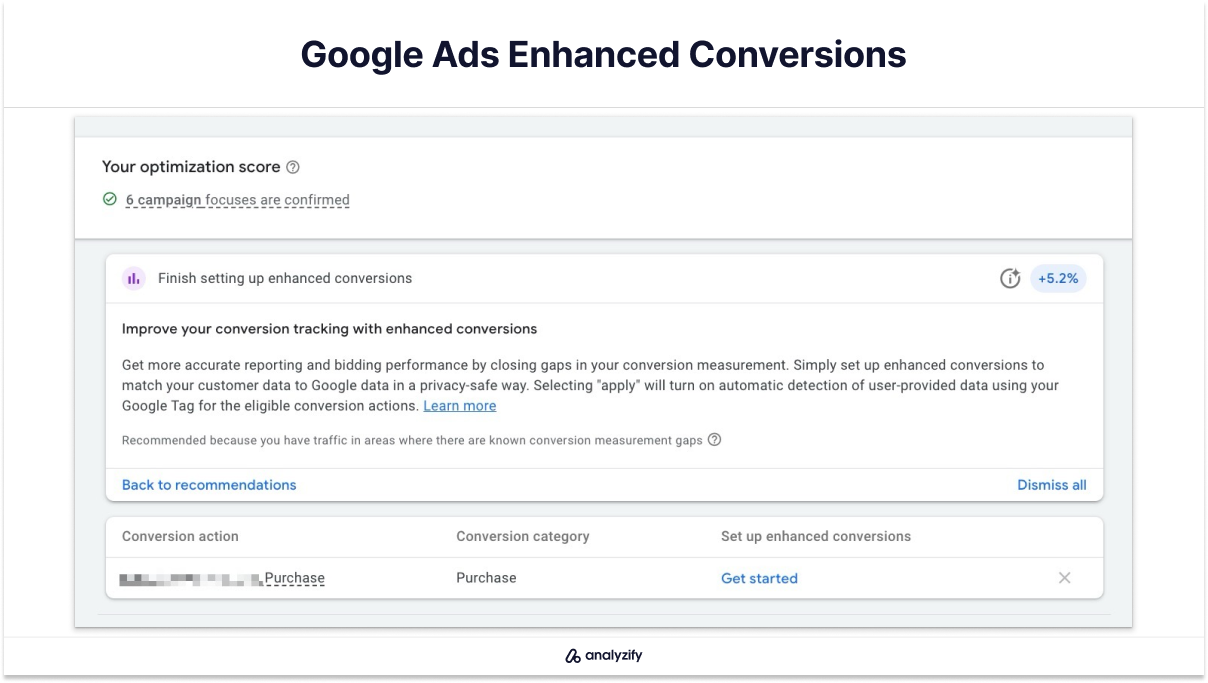Click the analyzify logo
Screen dimensions: 1208x683
603,656
